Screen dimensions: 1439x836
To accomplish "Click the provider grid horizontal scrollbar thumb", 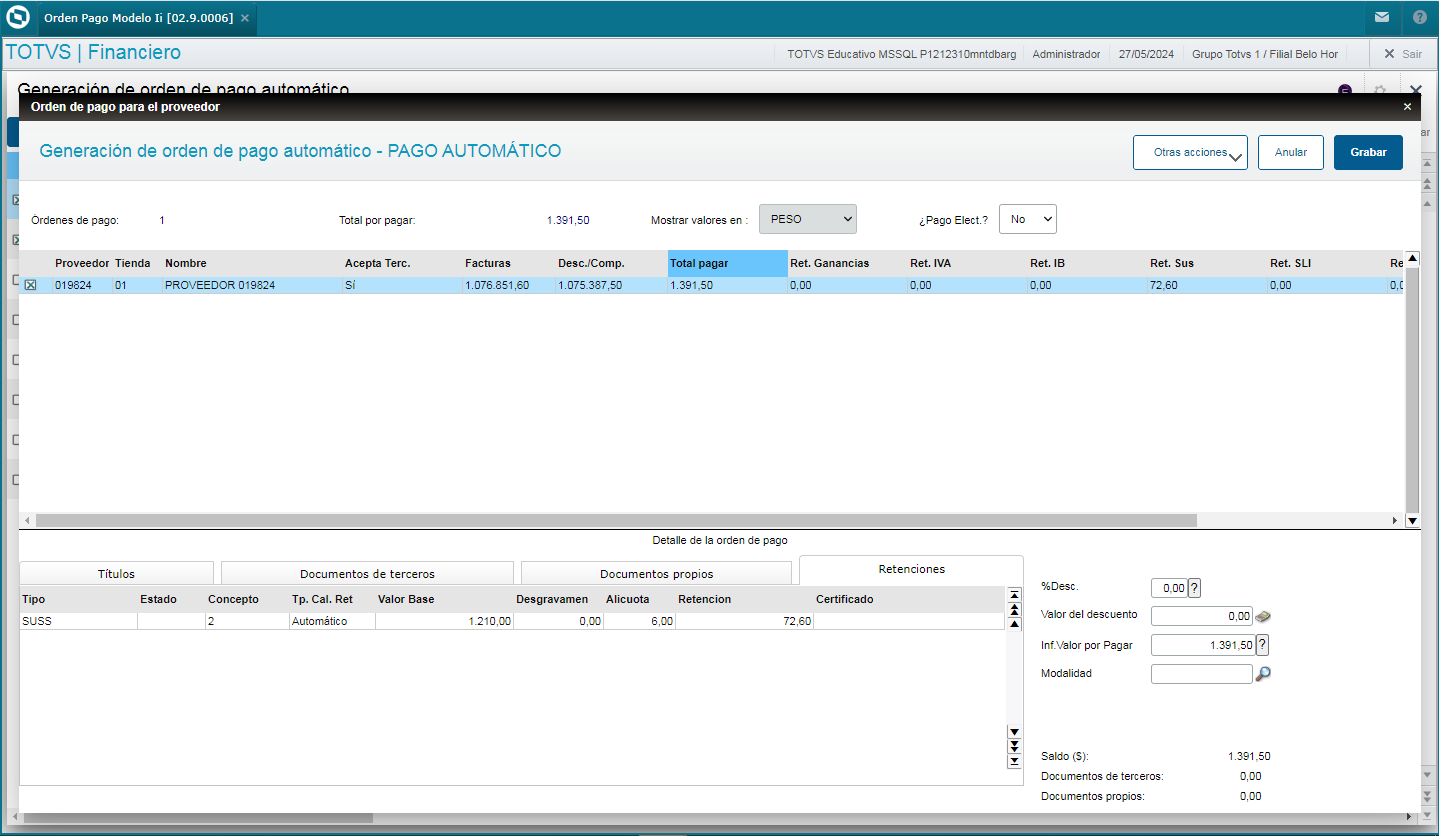I will point(616,521).
